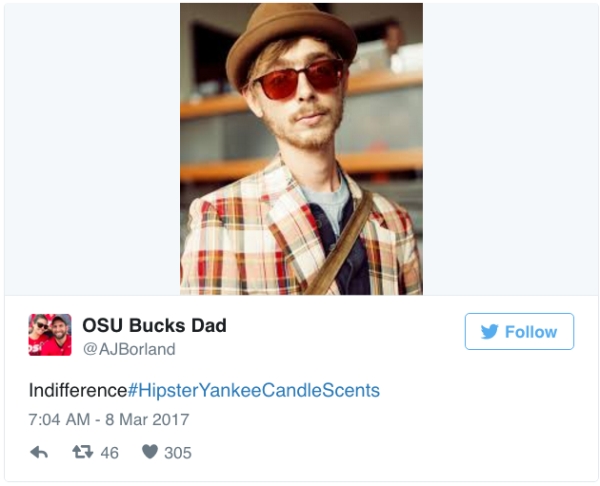Click the OSU Bucks Dad display name

154,325
